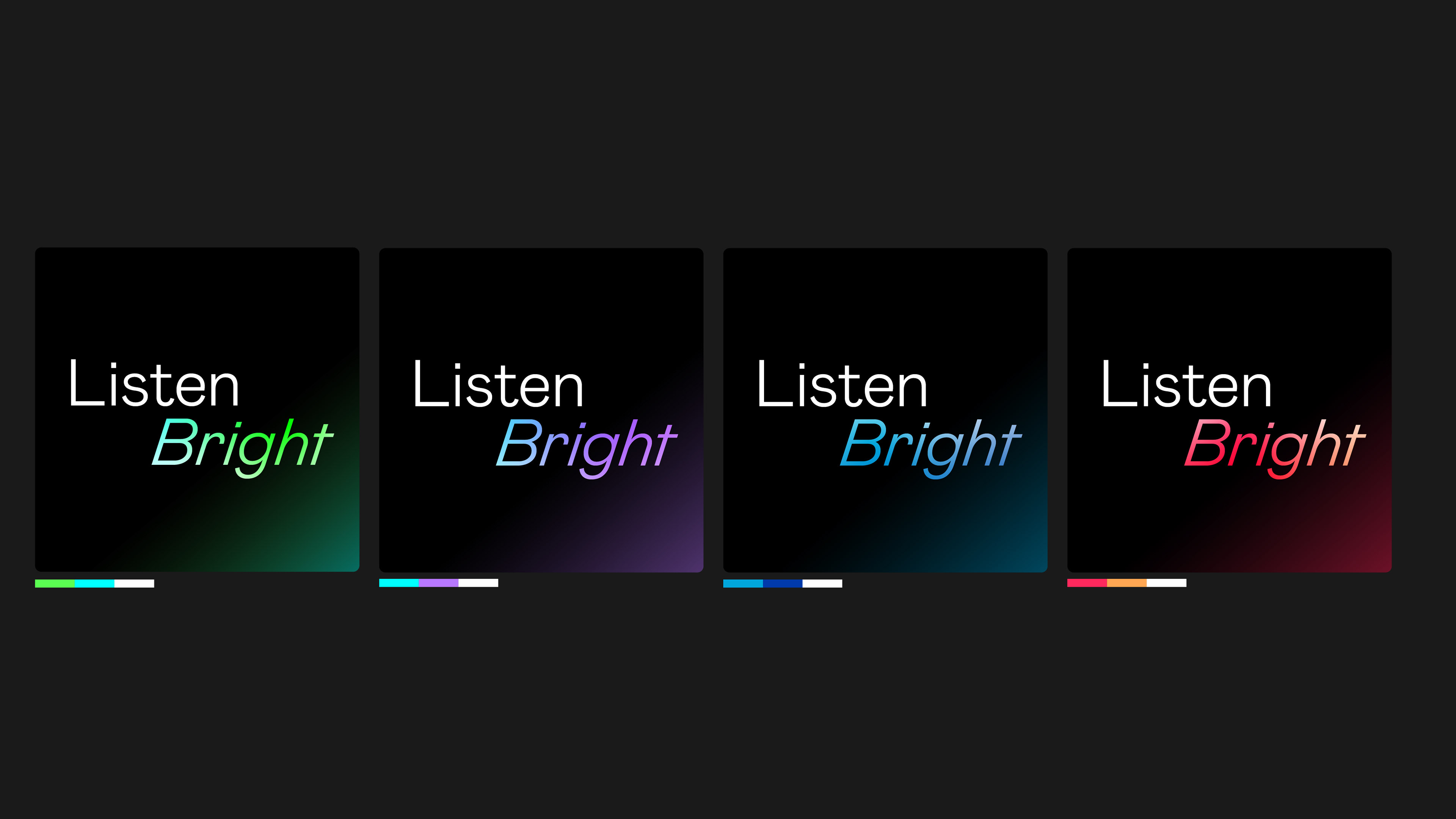
Task: Pick the orange swatch under fourth card
Action: pos(1127,583)
